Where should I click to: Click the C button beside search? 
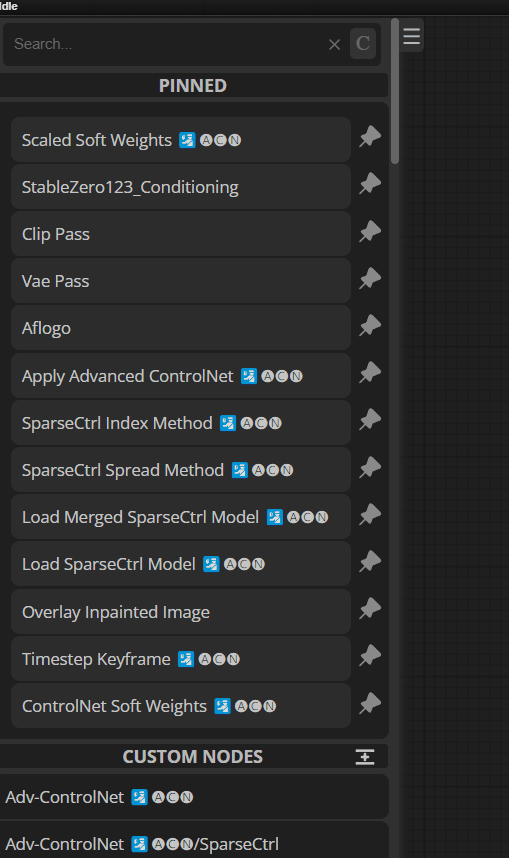363,43
